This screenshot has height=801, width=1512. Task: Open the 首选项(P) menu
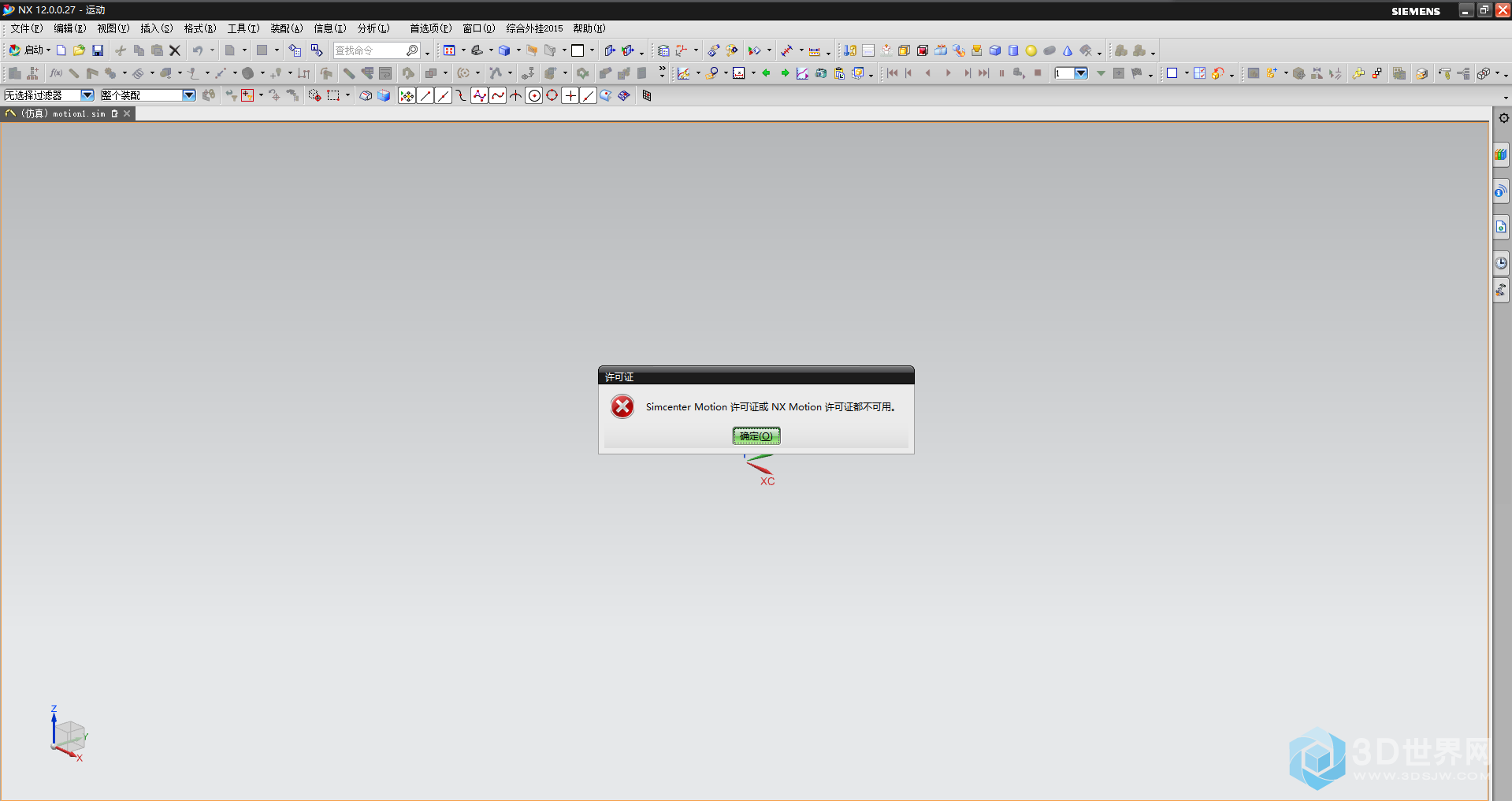tap(431, 28)
